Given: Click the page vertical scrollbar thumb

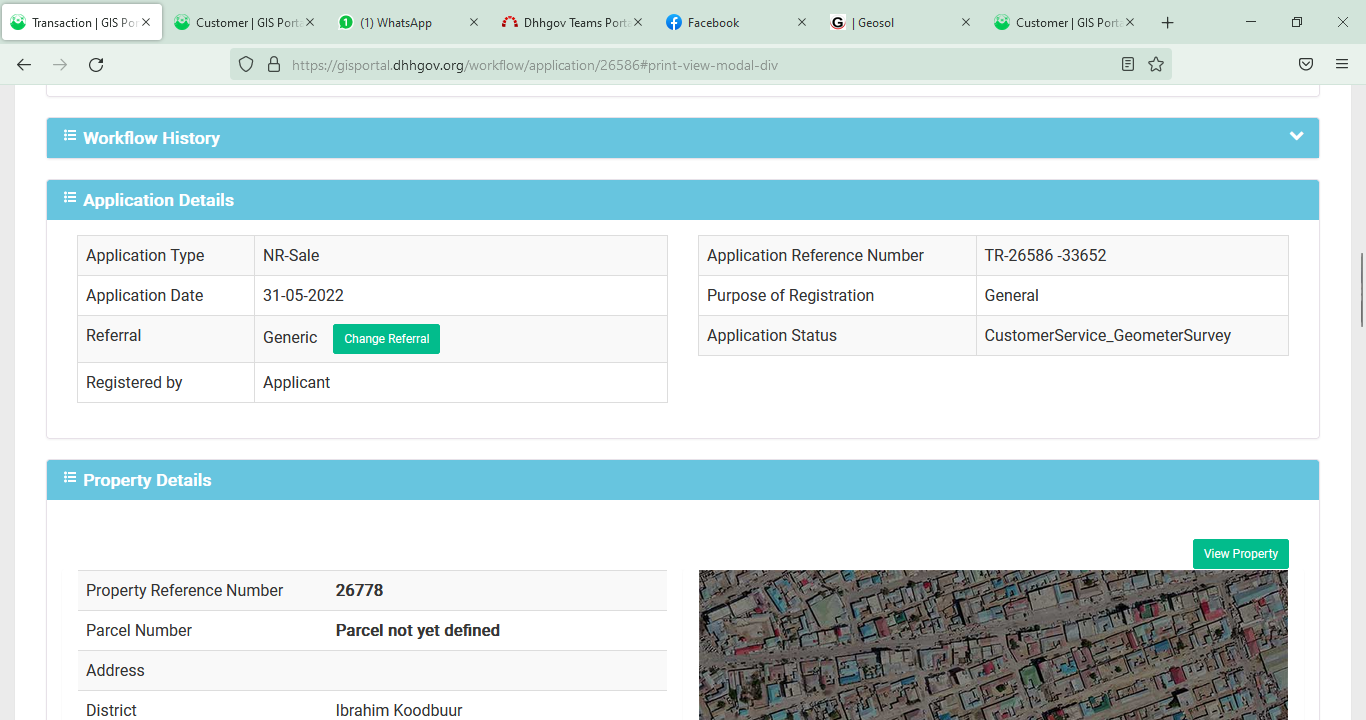Looking at the screenshot, I should pos(1362,290).
